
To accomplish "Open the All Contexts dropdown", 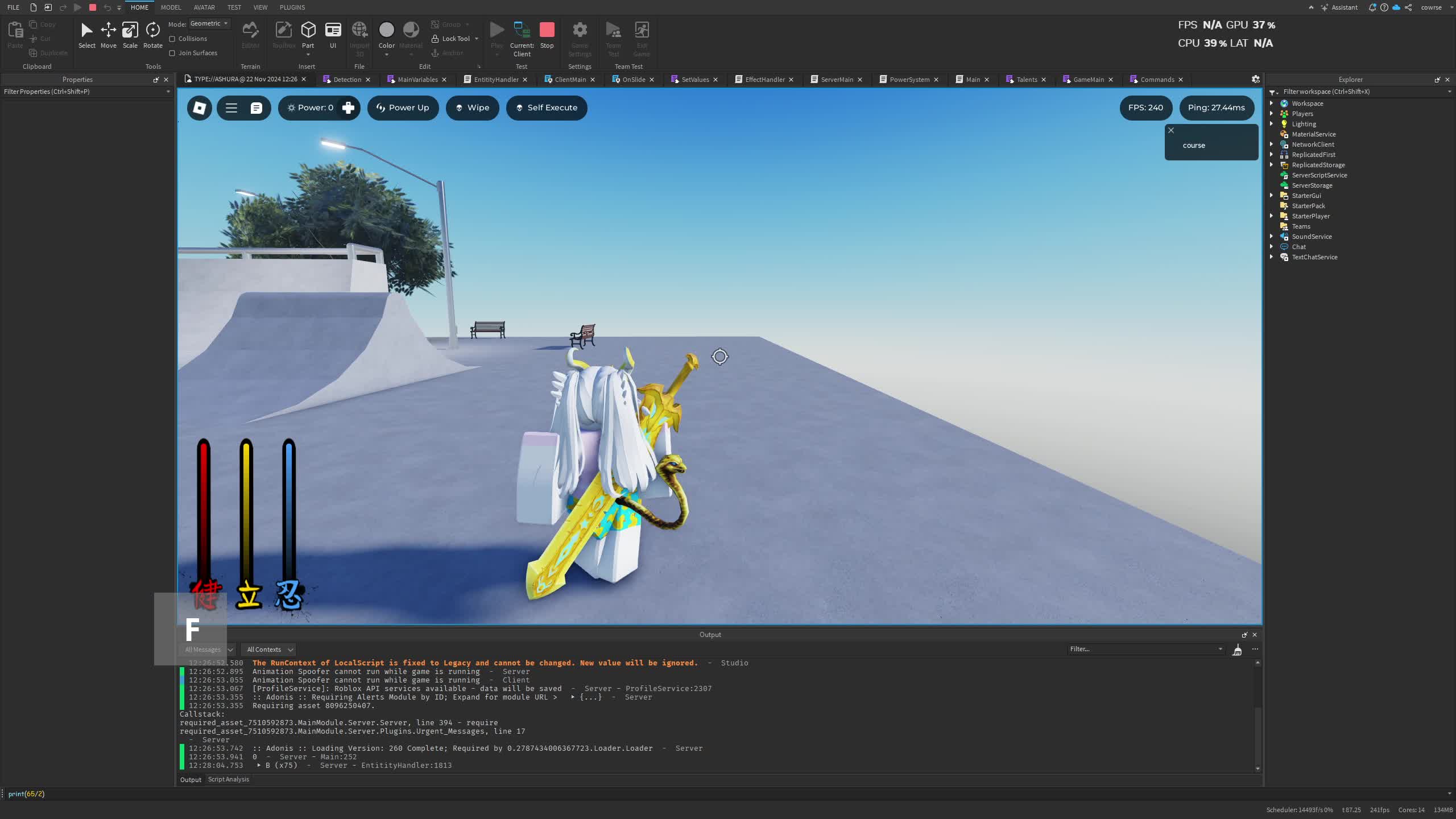I will (x=270, y=650).
